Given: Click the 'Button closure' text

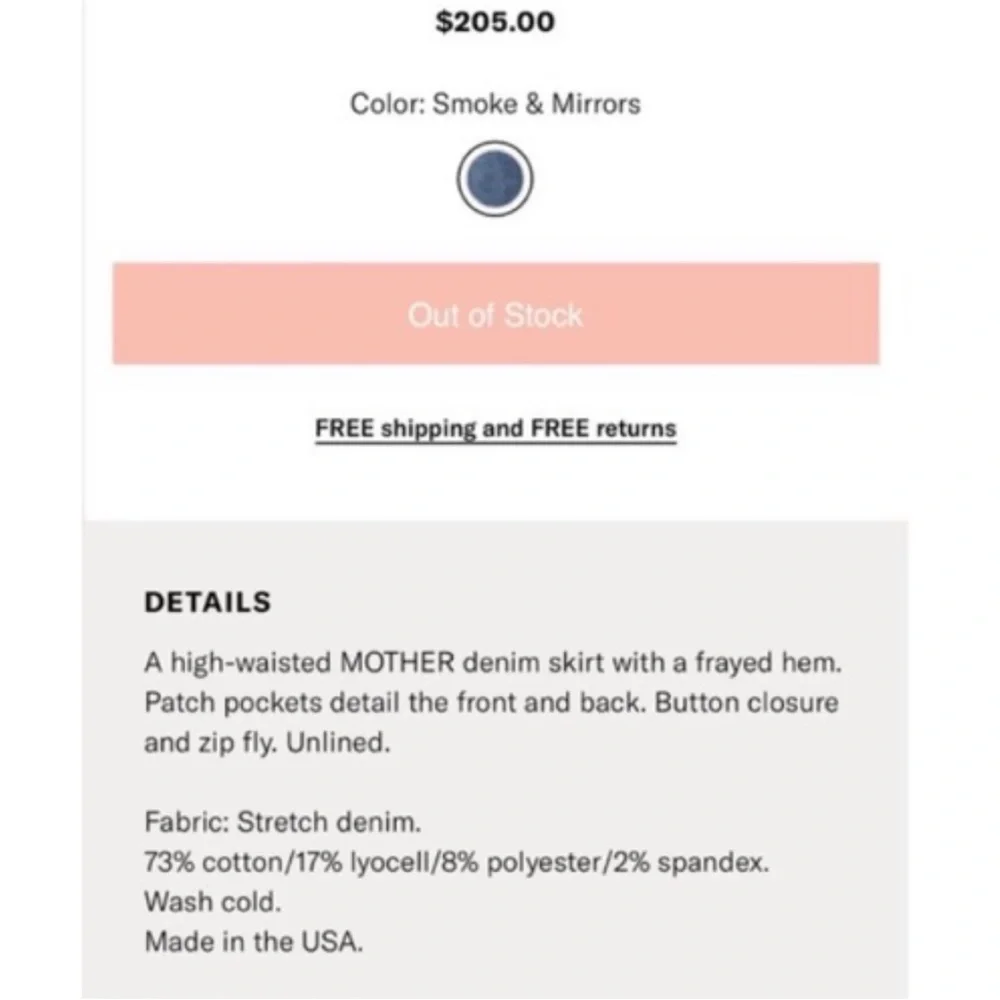Looking at the screenshot, I should (x=747, y=703).
